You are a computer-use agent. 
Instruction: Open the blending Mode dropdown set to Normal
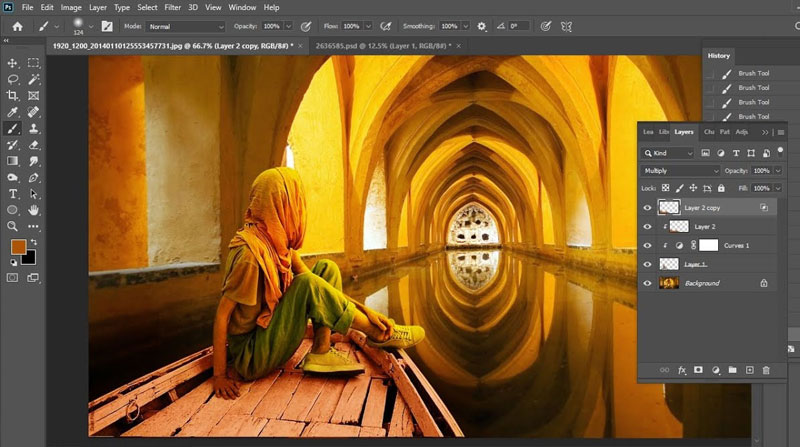[x=185, y=27]
